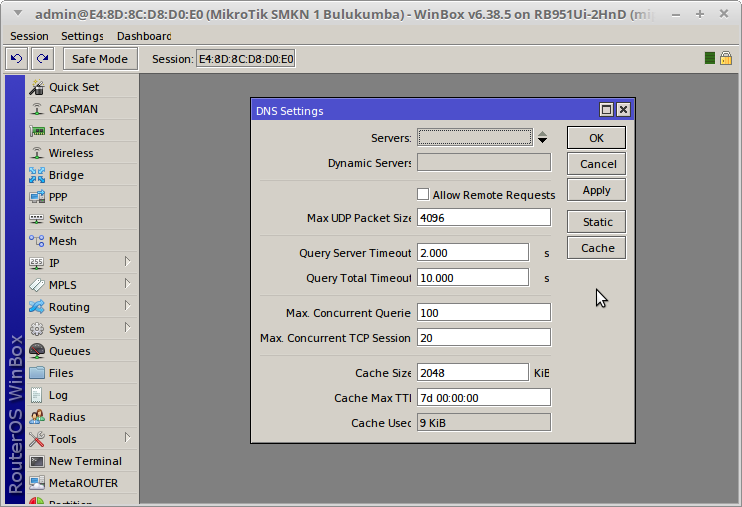
Task: Confirm DNS settings with OK
Action: (x=596, y=138)
